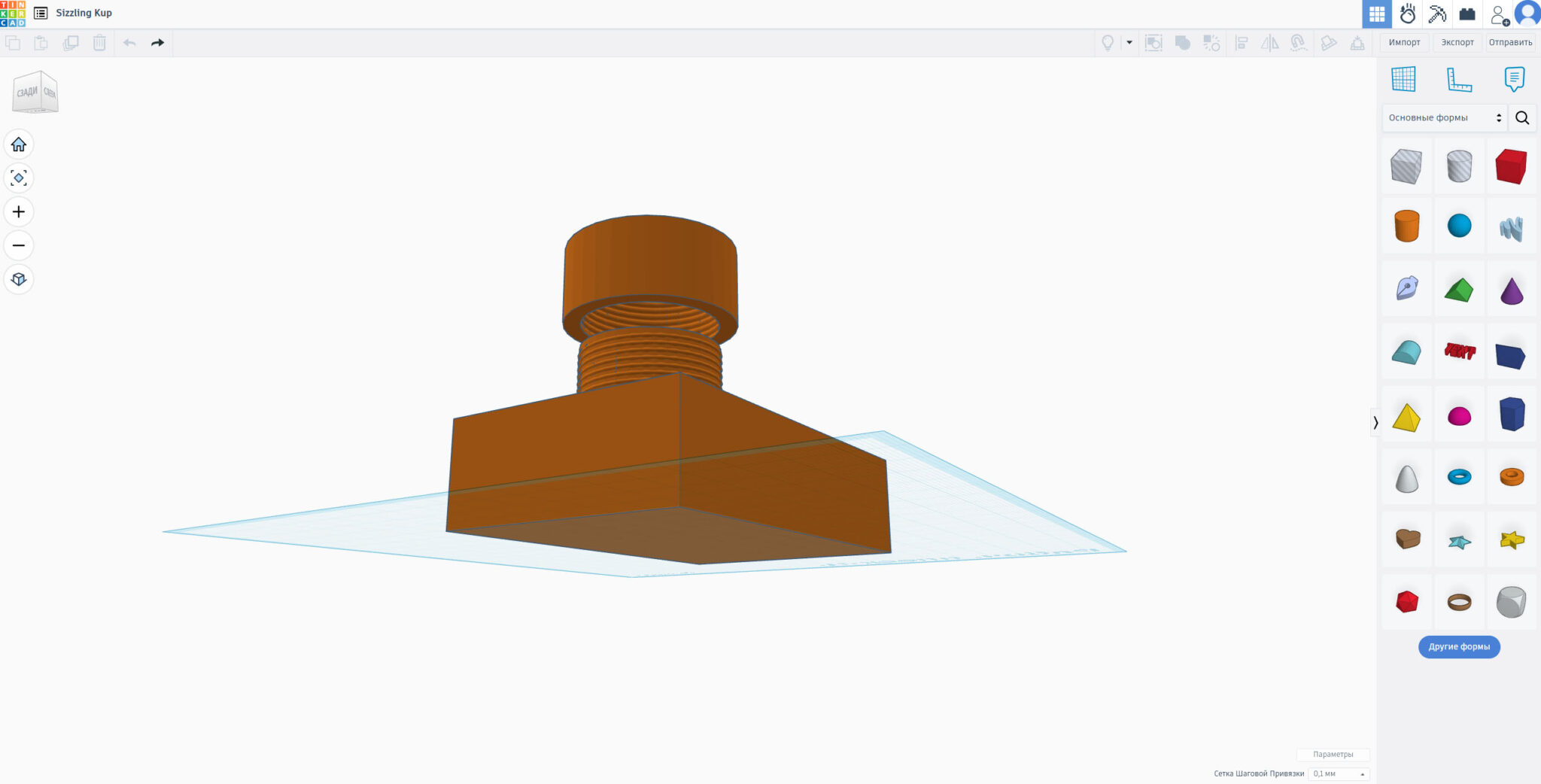Open the user profile avatar
The width and height of the screenshot is (1541, 784).
(1527, 14)
